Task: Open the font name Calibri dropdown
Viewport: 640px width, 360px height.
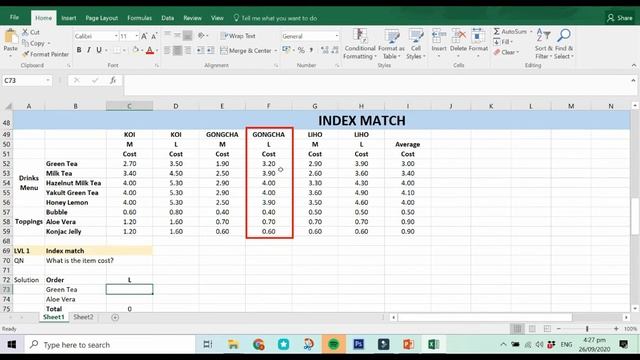Action: pyautogui.click(x=116, y=36)
